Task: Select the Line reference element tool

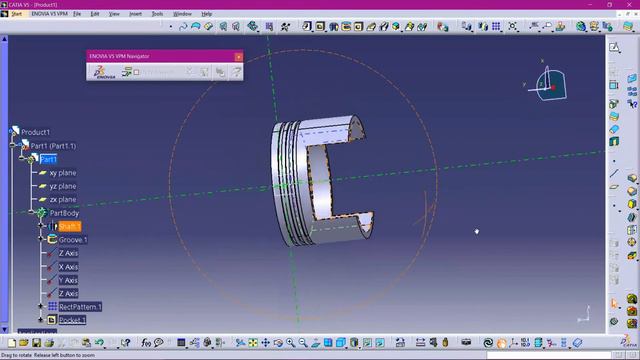Action: (x=614, y=173)
